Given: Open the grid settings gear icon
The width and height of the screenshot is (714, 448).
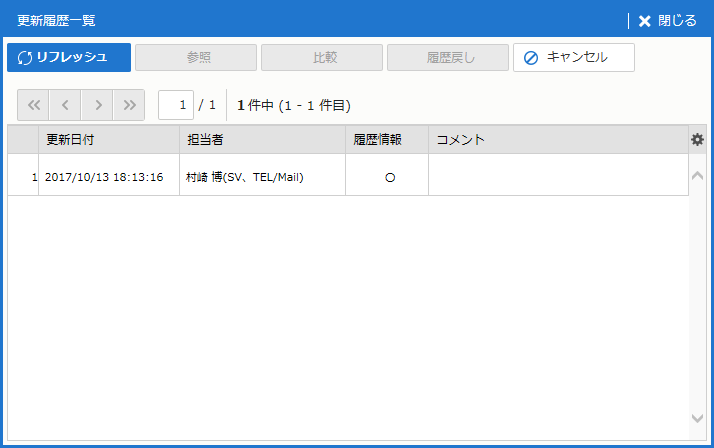Looking at the screenshot, I should [x=697, y=140].
